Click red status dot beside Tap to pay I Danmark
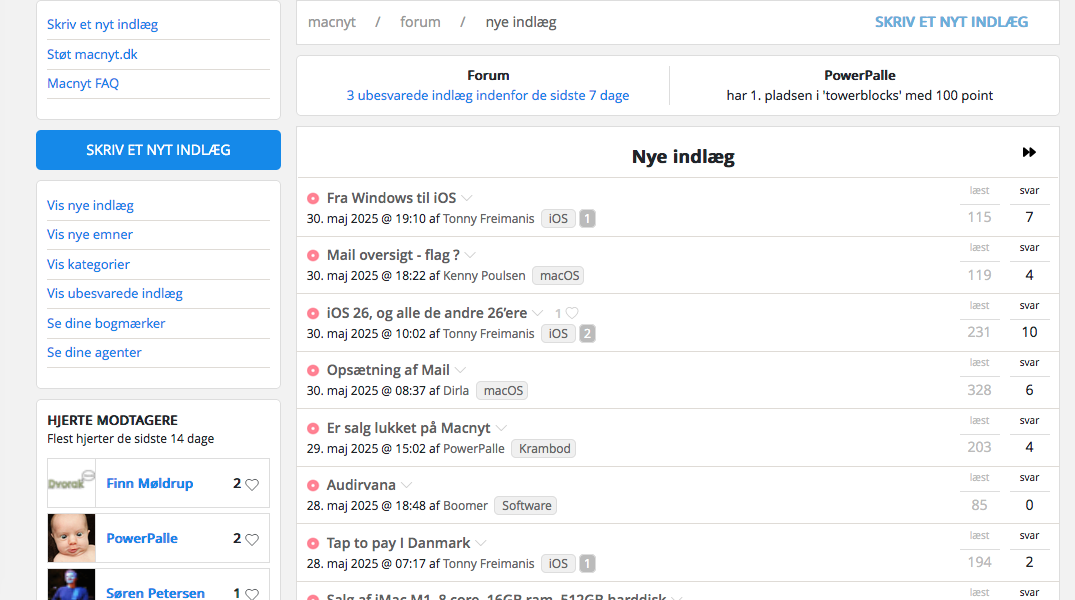Screen dimensions: 1075x600 coord(313,544)
